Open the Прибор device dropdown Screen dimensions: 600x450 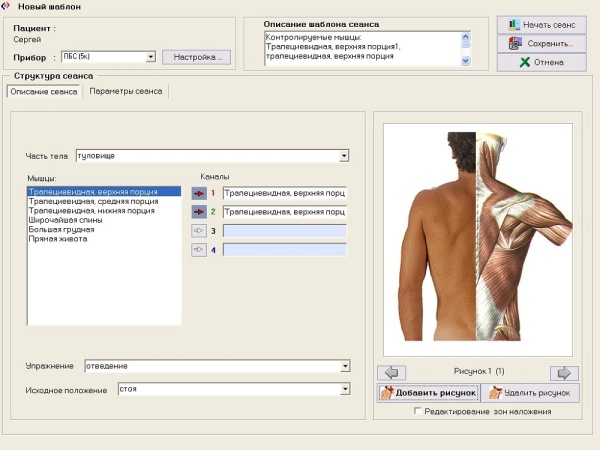pos(151,57)
